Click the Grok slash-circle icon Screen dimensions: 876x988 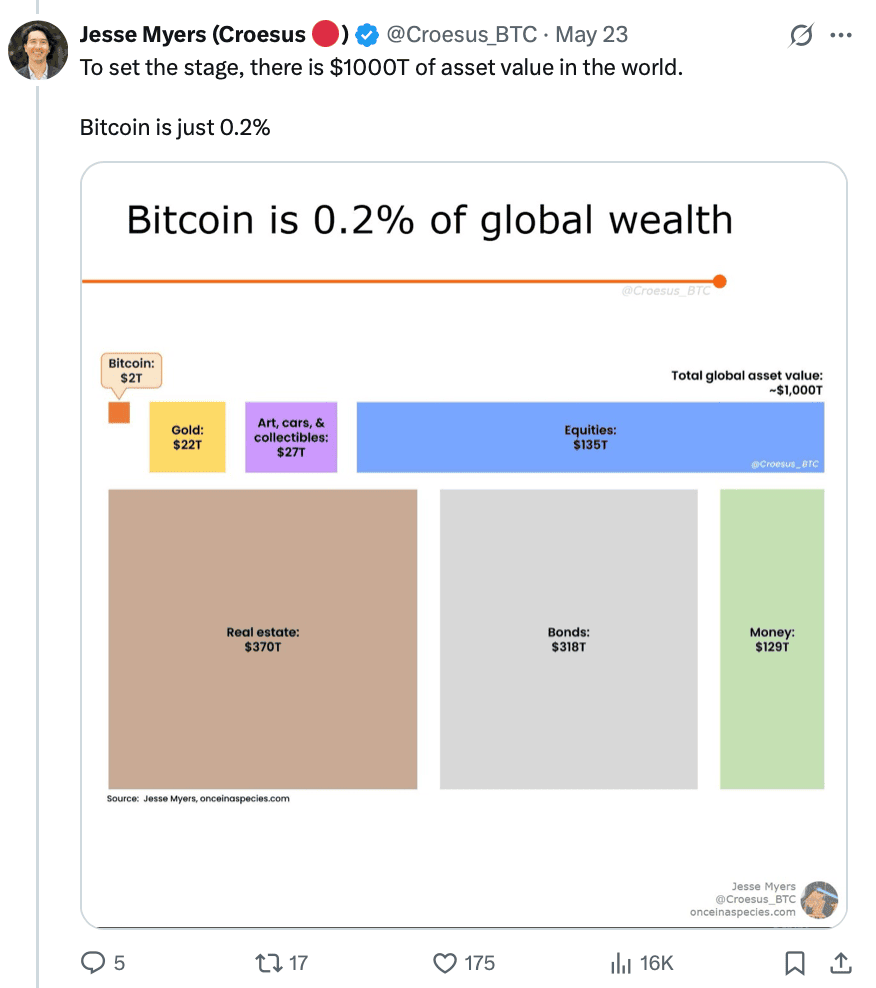(x=800, y=36)
